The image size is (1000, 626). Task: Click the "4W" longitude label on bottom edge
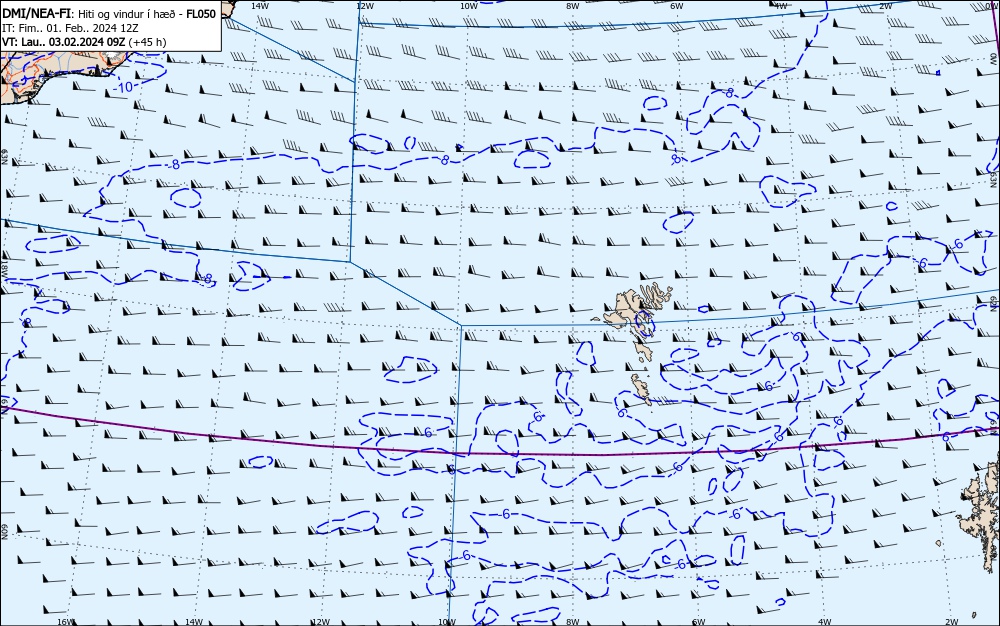(x=824, y=622)
